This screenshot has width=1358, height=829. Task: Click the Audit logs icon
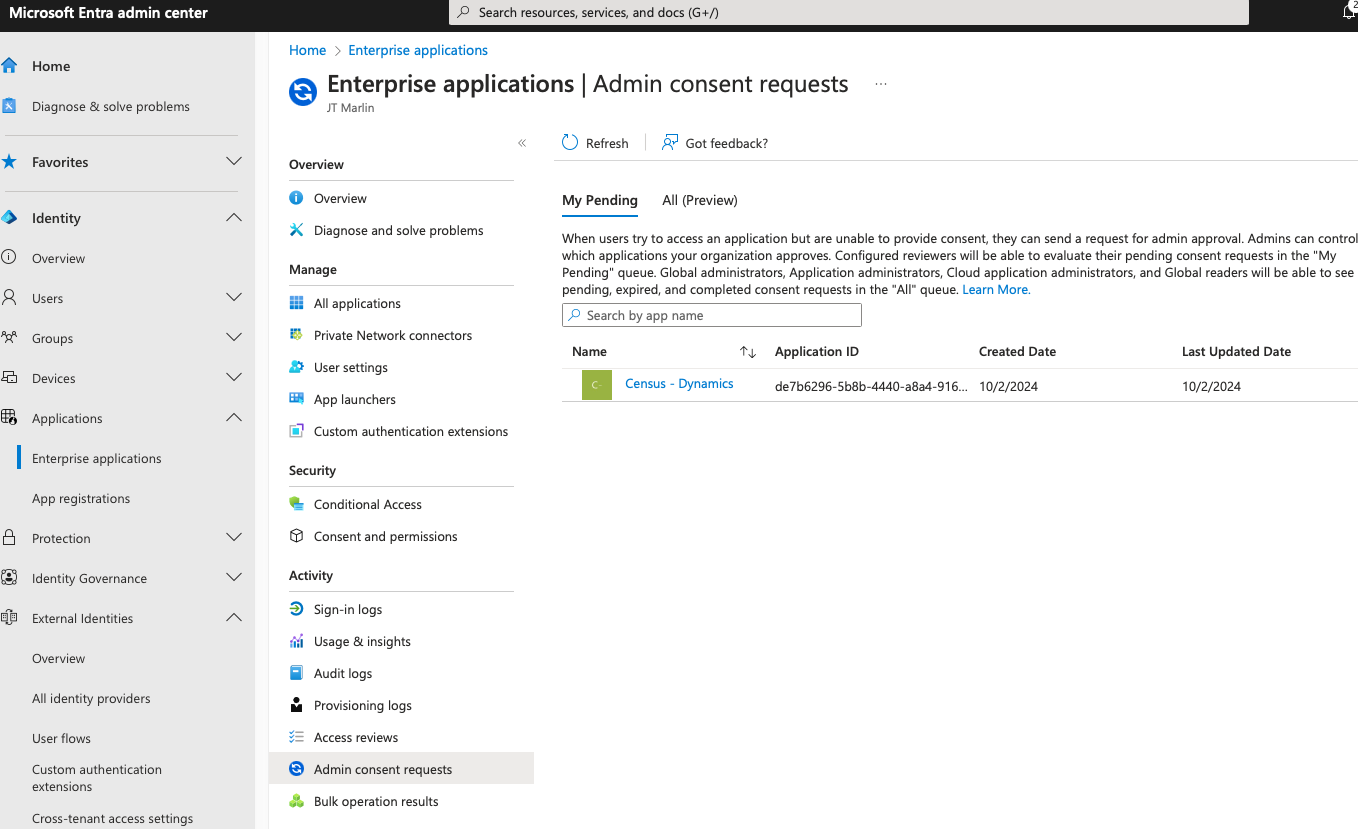(x=296, y=673)
